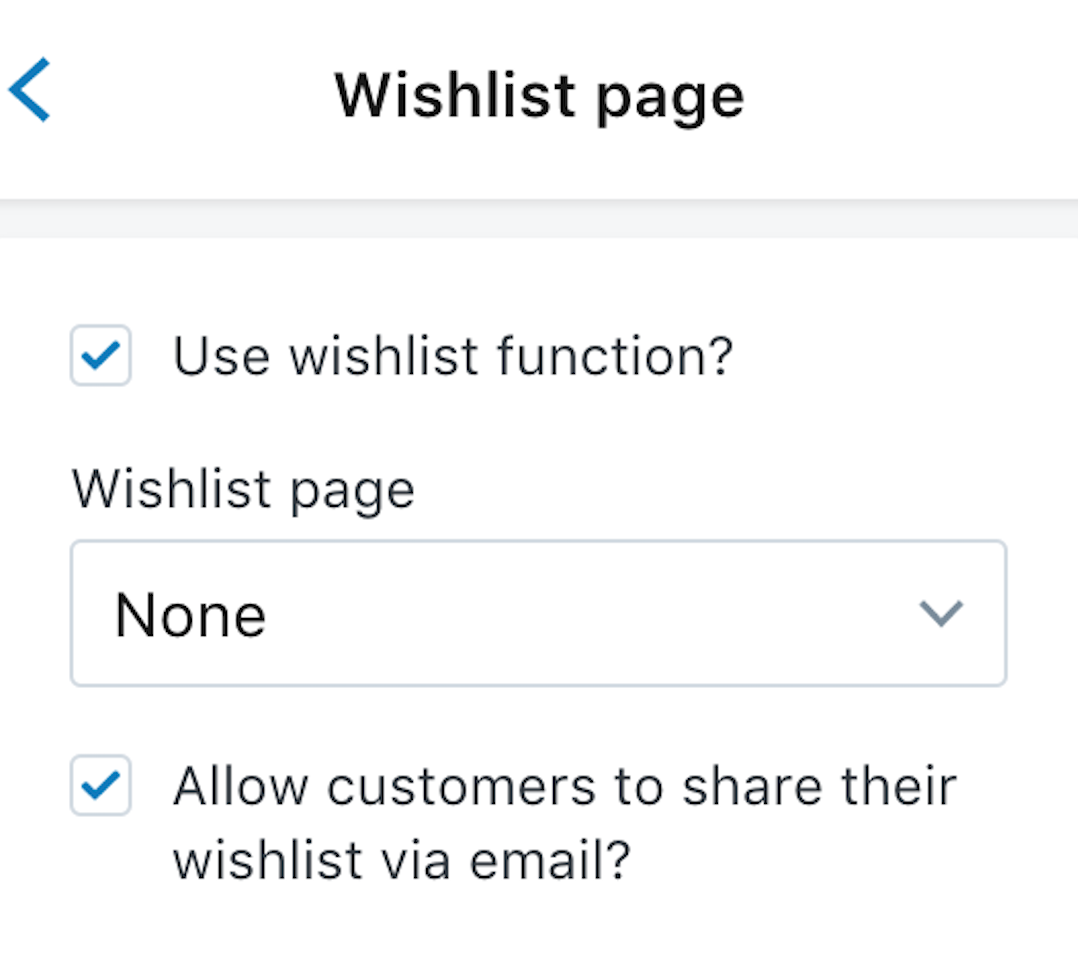Viewport: 1078px width, 963px height.
Task: Click the back arrow to leave Wishlist settings
Action: pyautogui.click(x=29, y=92)
